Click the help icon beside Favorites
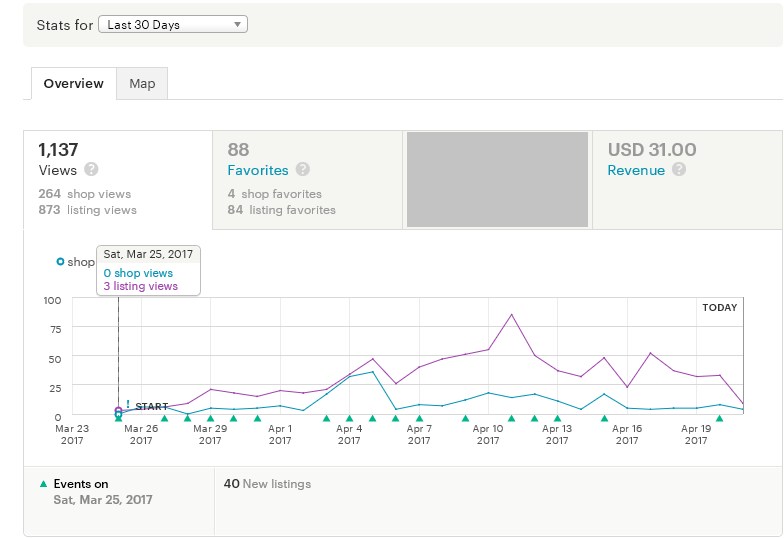The width and height of the screenshot is (784, 538). pyautogui.click(x=303, y=170)
